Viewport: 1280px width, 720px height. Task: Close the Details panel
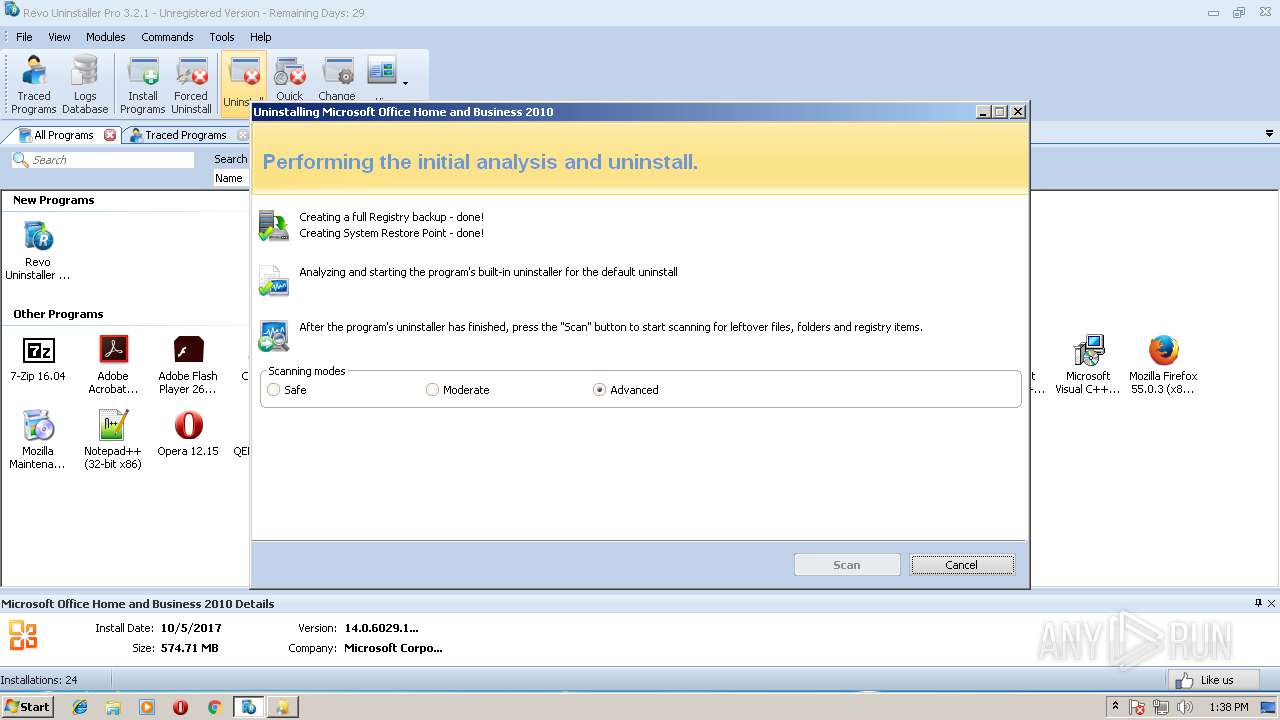1272,603
